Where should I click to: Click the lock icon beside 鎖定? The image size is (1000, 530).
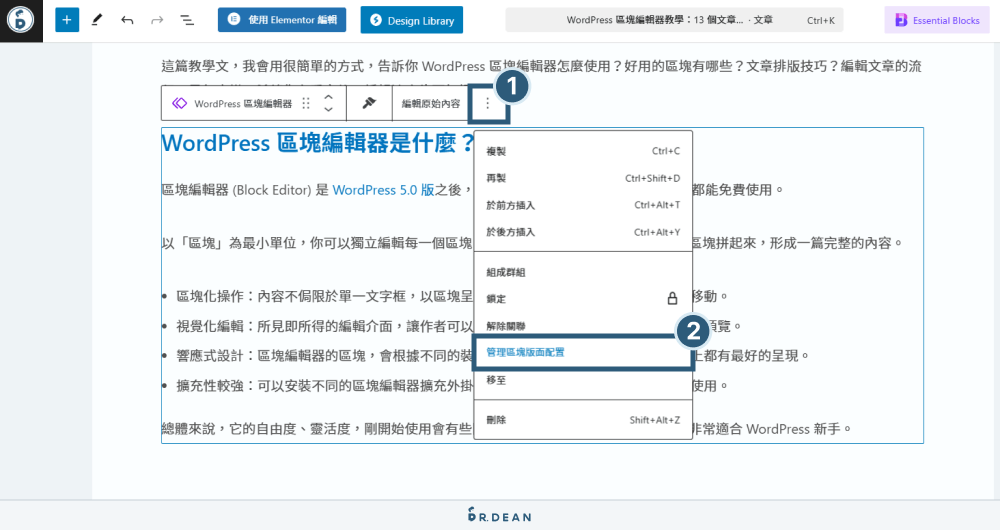coord(672,298)
